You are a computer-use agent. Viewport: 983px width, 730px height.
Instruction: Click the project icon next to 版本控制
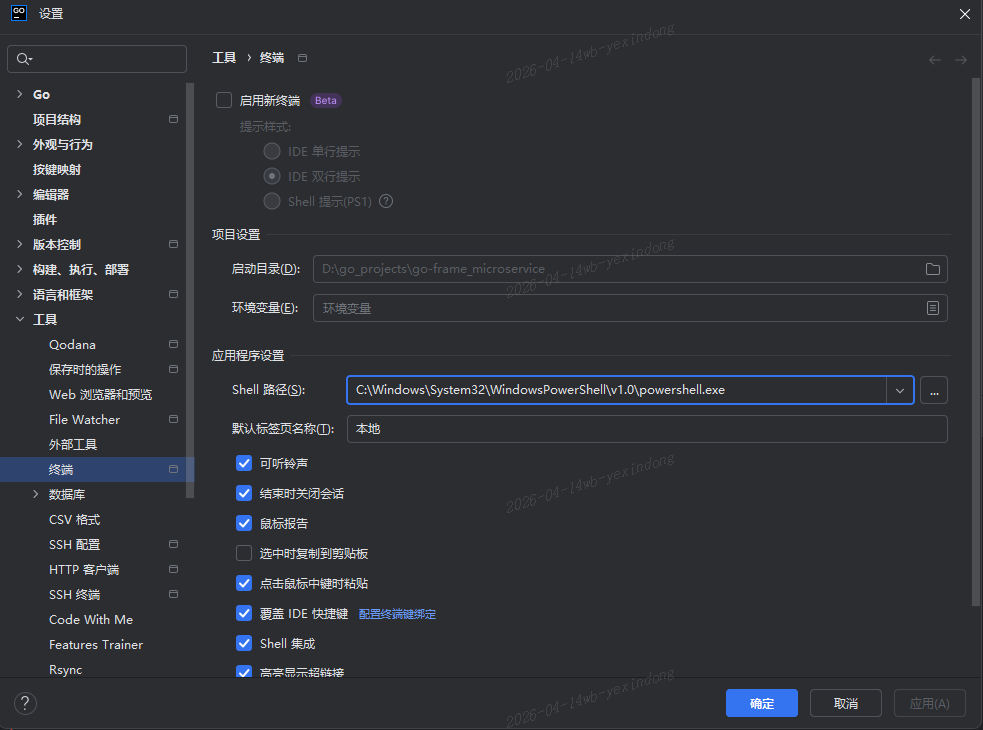pos(174,244)
